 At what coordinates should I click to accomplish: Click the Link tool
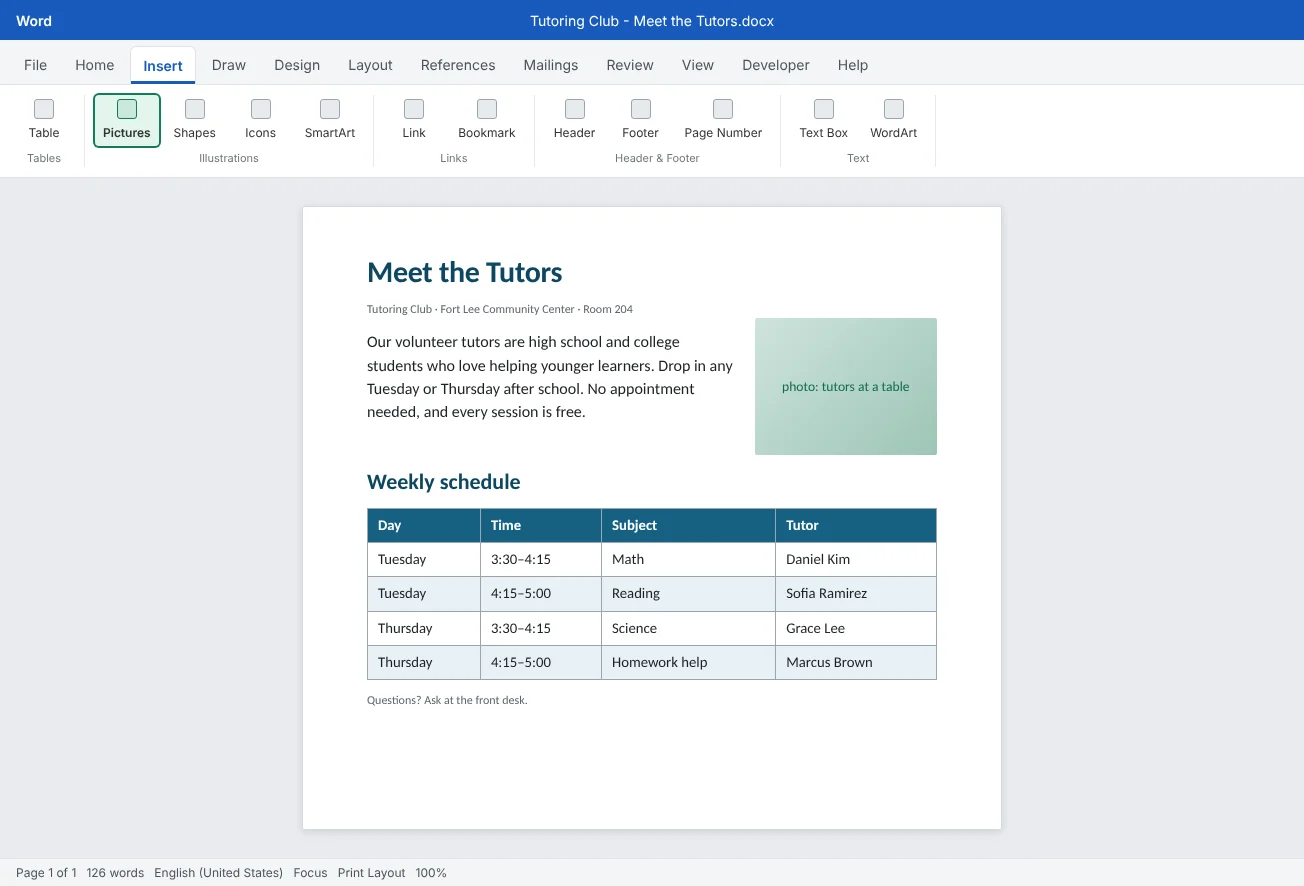point(414,120)
